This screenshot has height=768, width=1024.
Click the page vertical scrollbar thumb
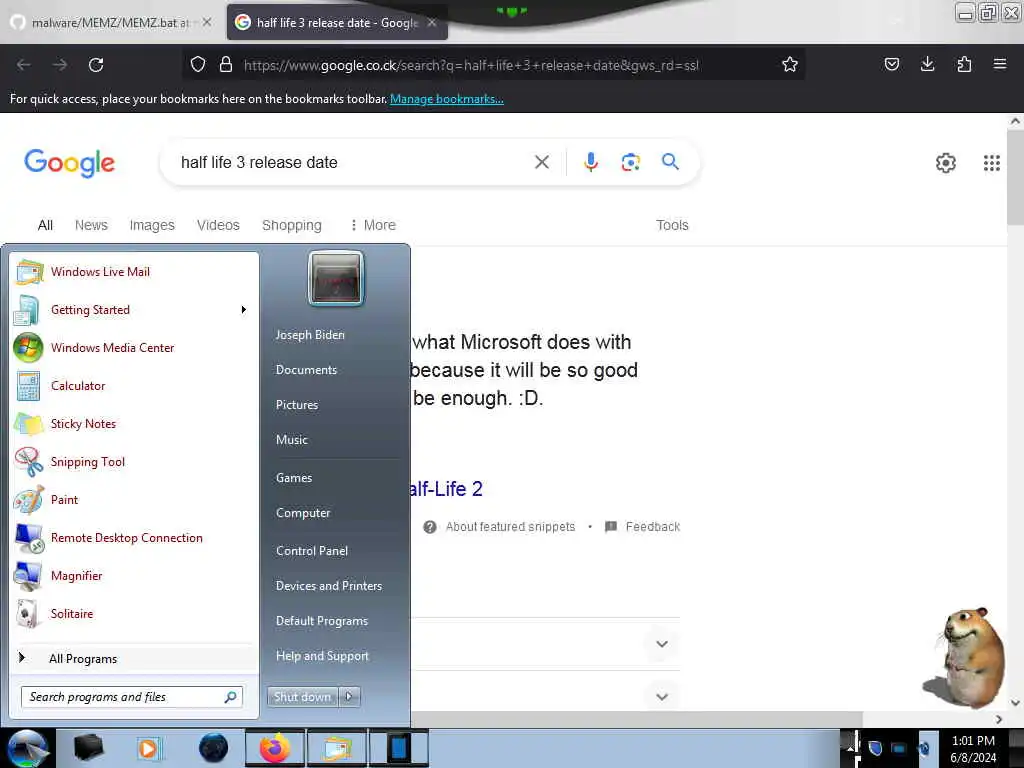[1015, 178]
